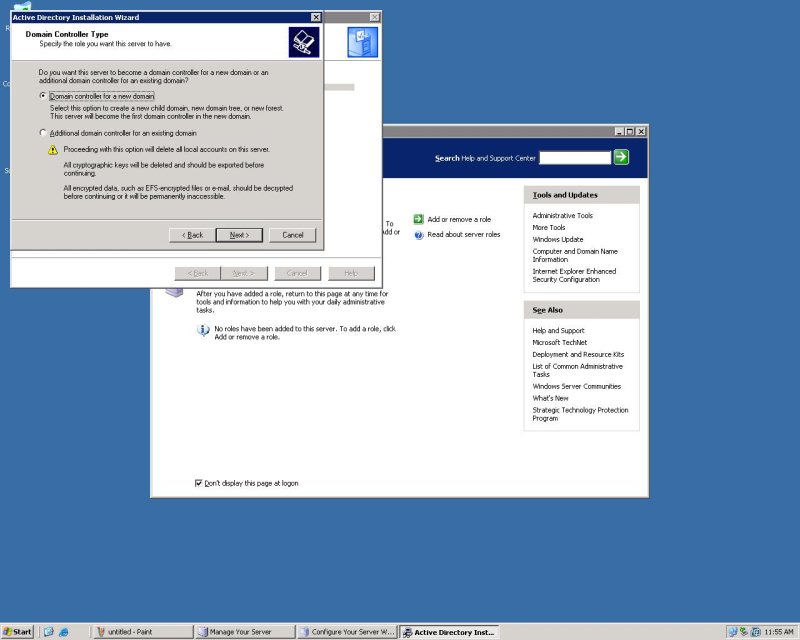Minimize the Manage Your Server window
The width and height of the screenshot is (800, 640).
[x=619, y=132]
